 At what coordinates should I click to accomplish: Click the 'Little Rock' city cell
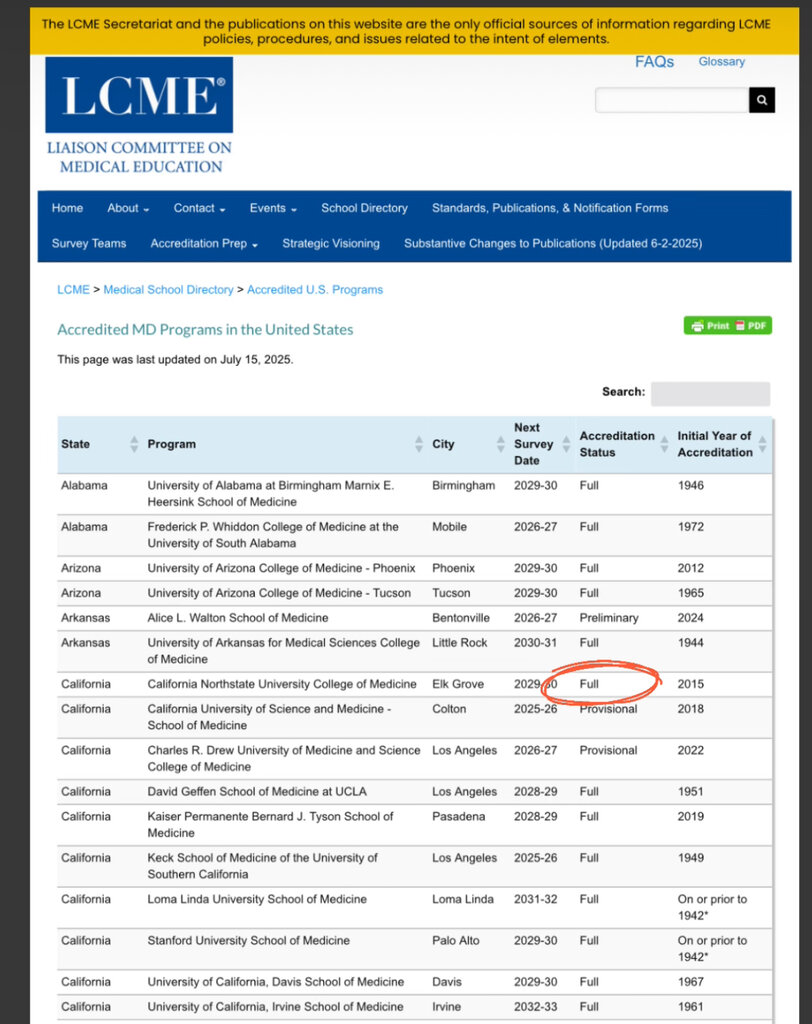(459, 643)
